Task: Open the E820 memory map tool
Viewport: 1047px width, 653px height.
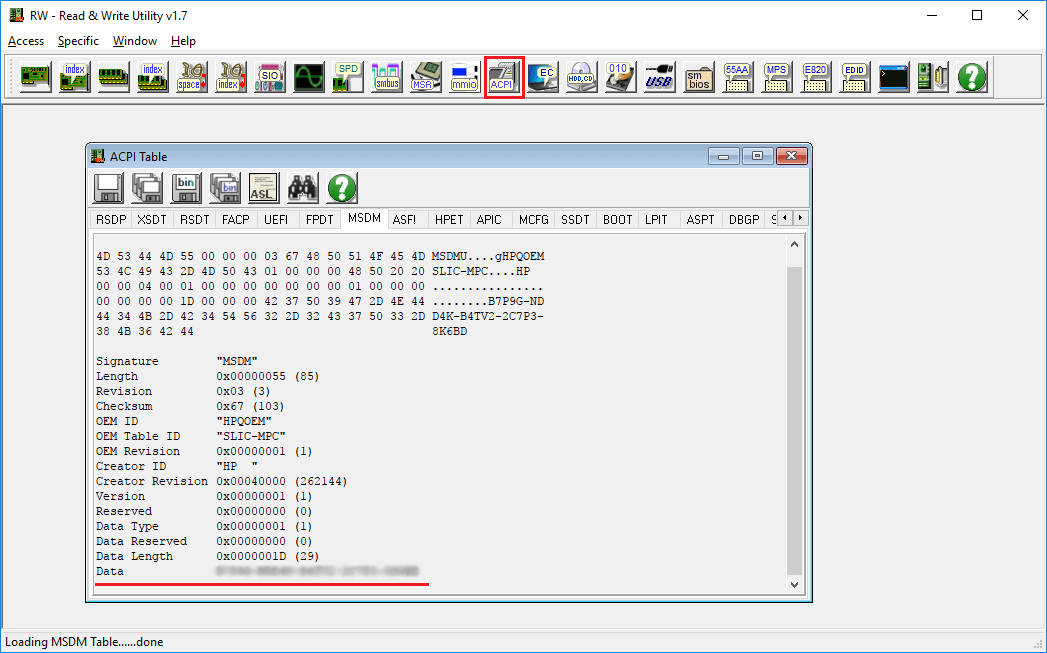Action: 815,77
